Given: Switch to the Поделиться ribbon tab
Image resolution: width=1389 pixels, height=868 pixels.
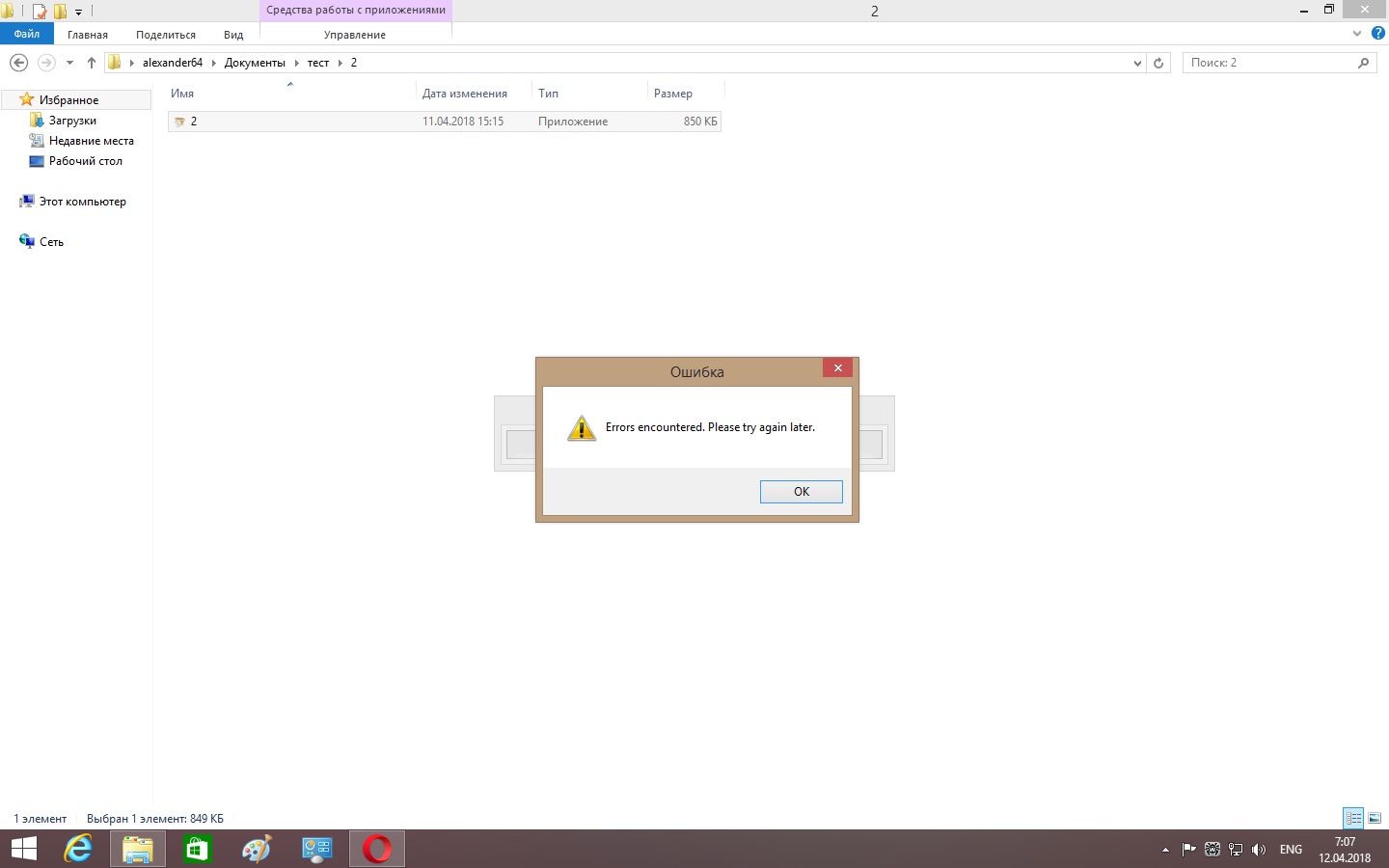Looking at the screenshot, I should pos(166,35).
